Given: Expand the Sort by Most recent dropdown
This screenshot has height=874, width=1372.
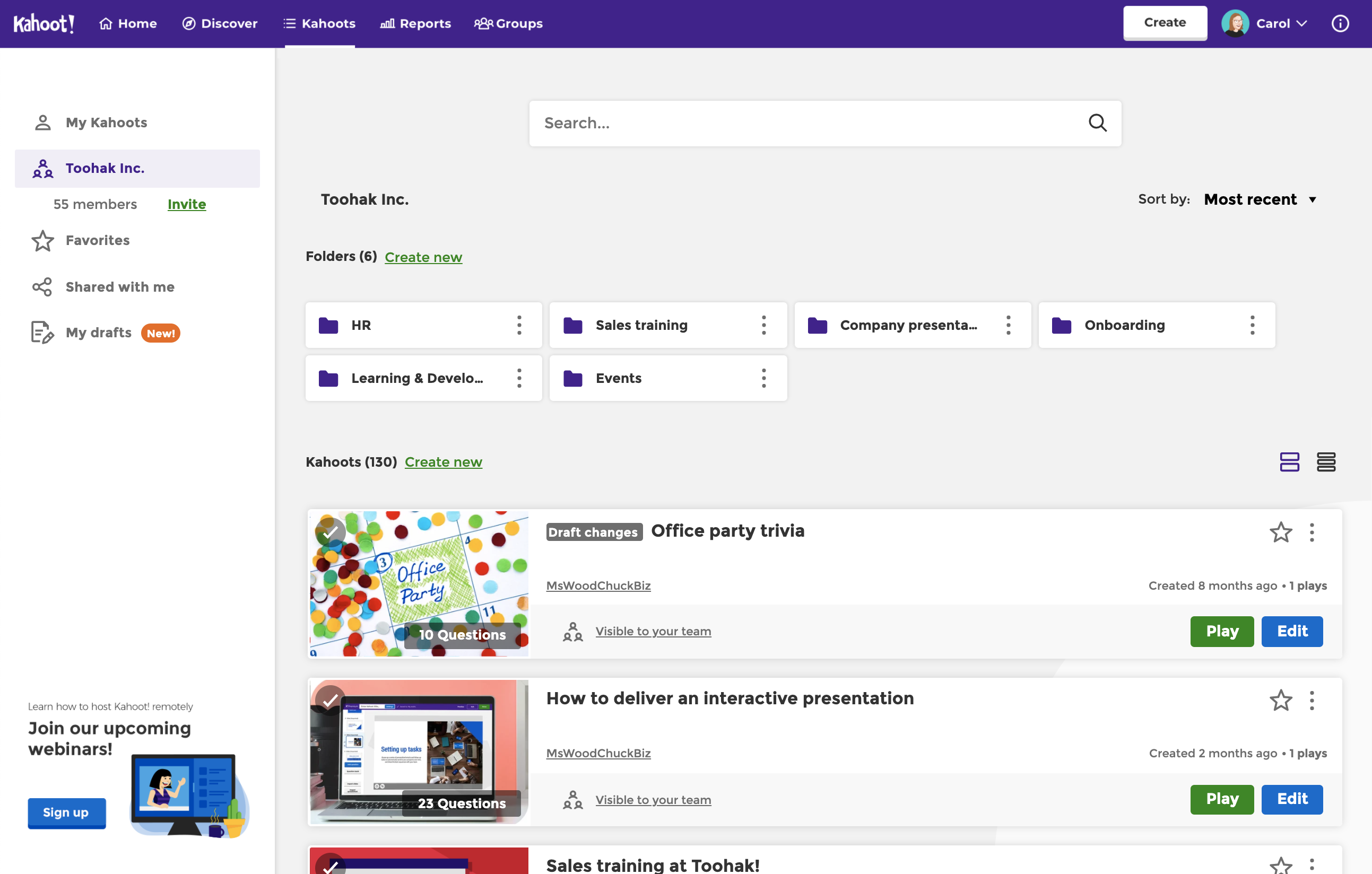Looking at the screenshot, I should click(1260, 199).
